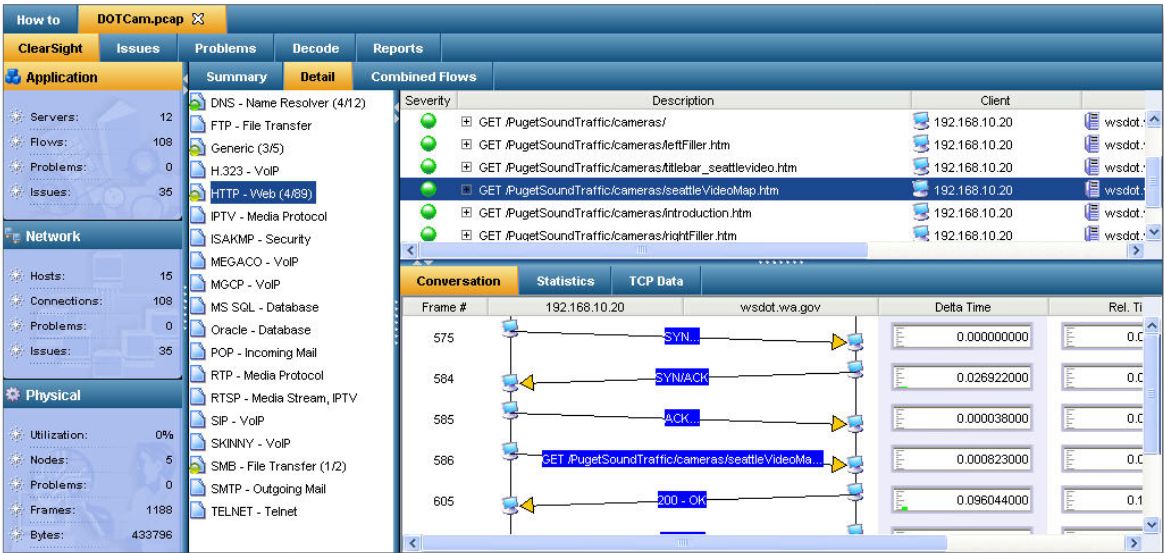The height and width of the screenshot is (553, 1164).
Task: Click the Bytes stat gear icon
Action: pos(16,534)
